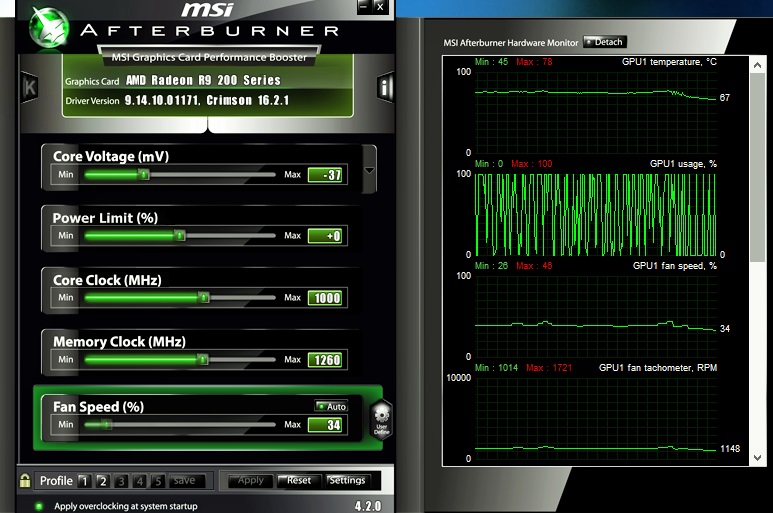Image resolution: width=773 pixels, height=513 pixels.
Task: Click the MSI Afterburner green logo
Action: (49, 28)
